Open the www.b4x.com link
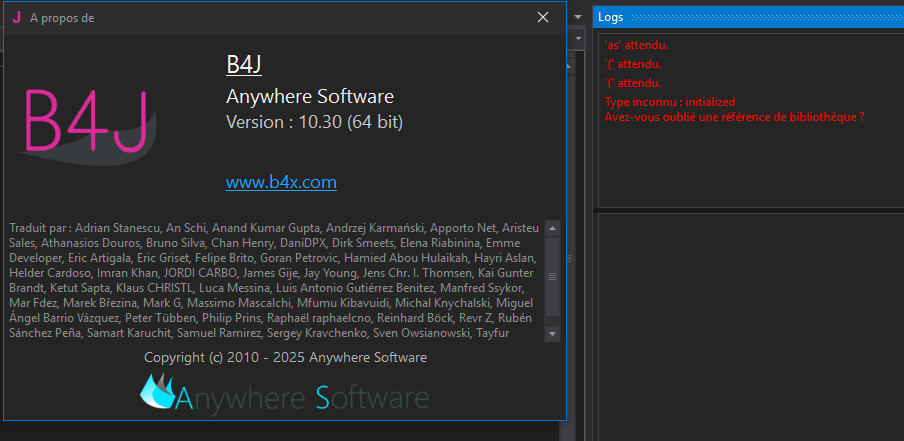 [x=281, y=182]
